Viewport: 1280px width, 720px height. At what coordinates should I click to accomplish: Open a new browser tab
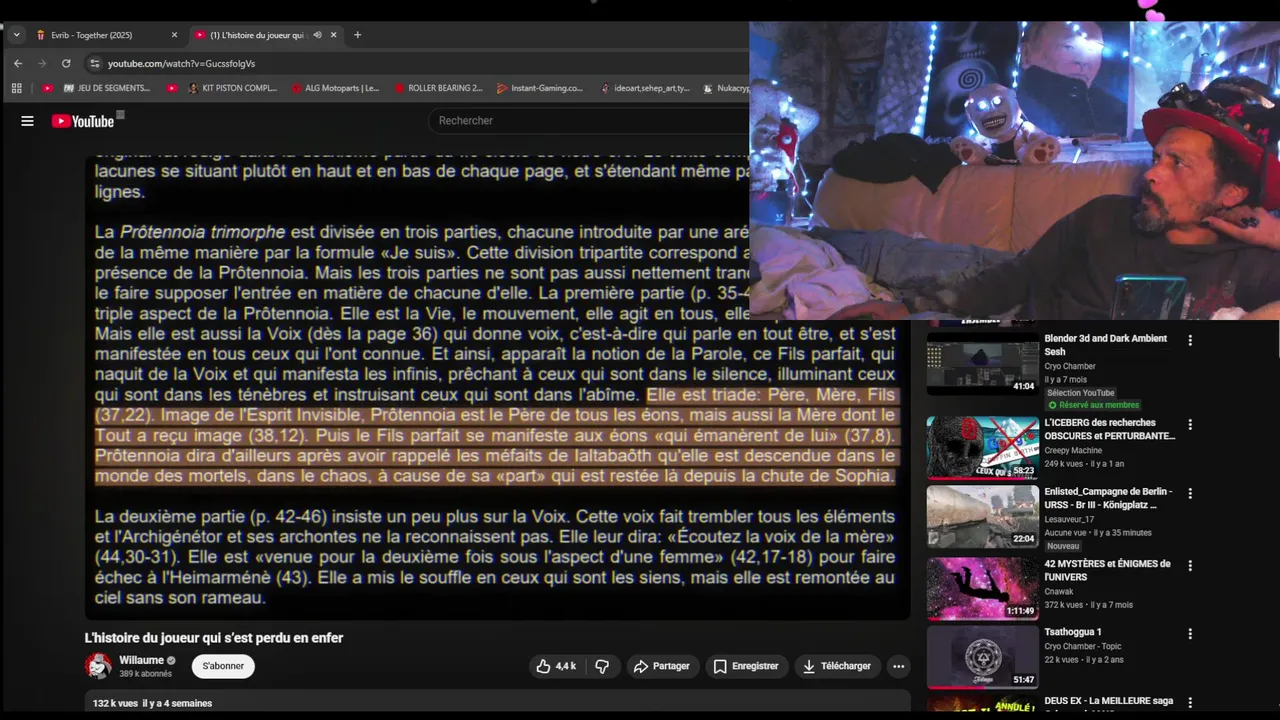pos(357,35)
